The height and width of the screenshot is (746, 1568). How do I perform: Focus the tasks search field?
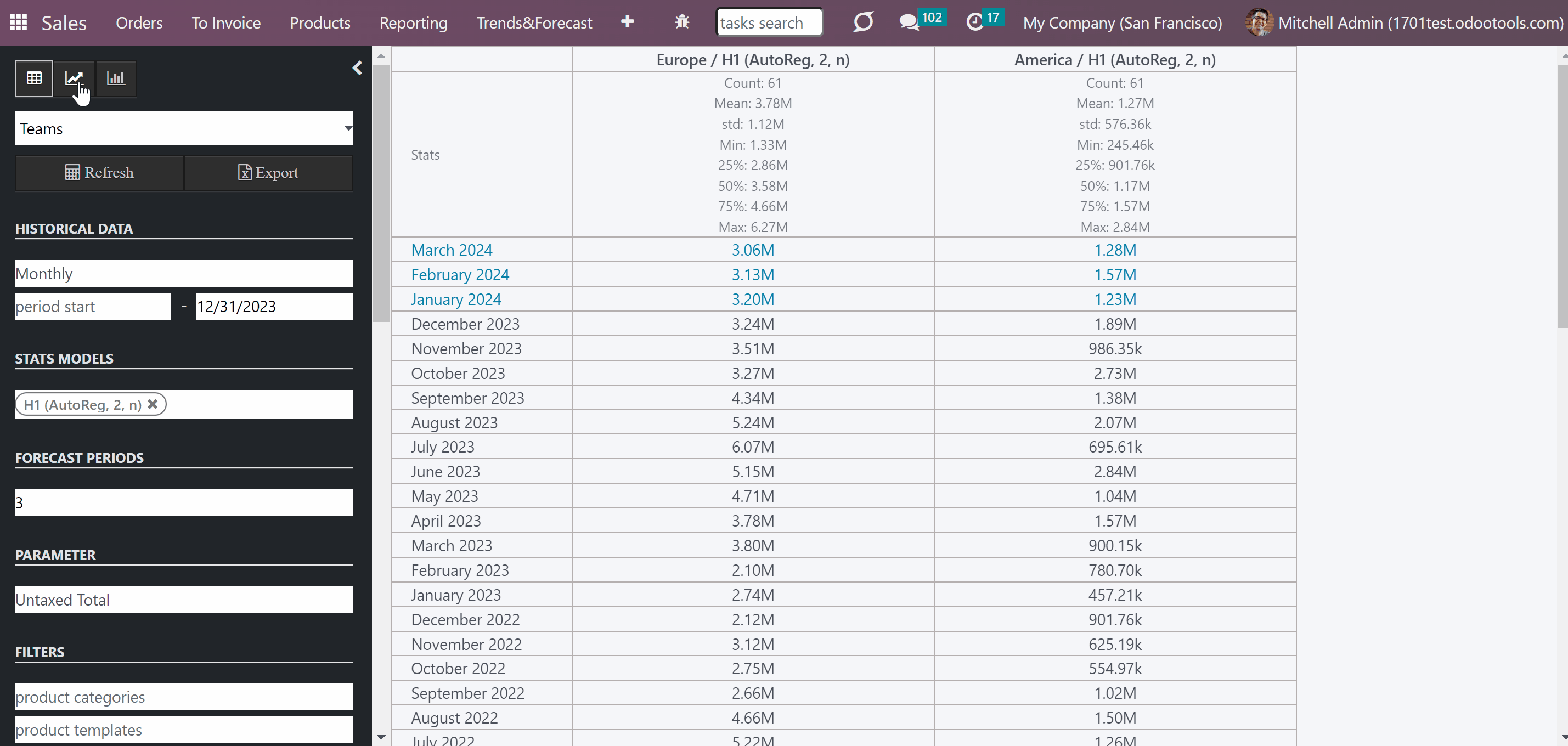click(769, 22)
